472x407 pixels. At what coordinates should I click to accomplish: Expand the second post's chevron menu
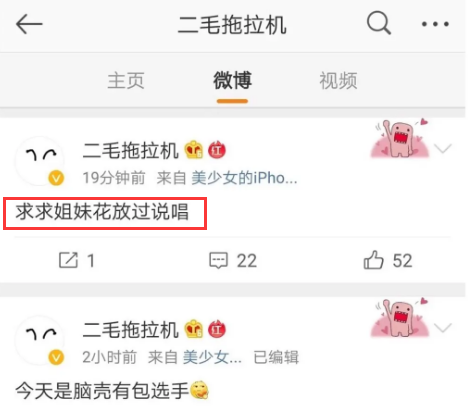coord(443,327)
